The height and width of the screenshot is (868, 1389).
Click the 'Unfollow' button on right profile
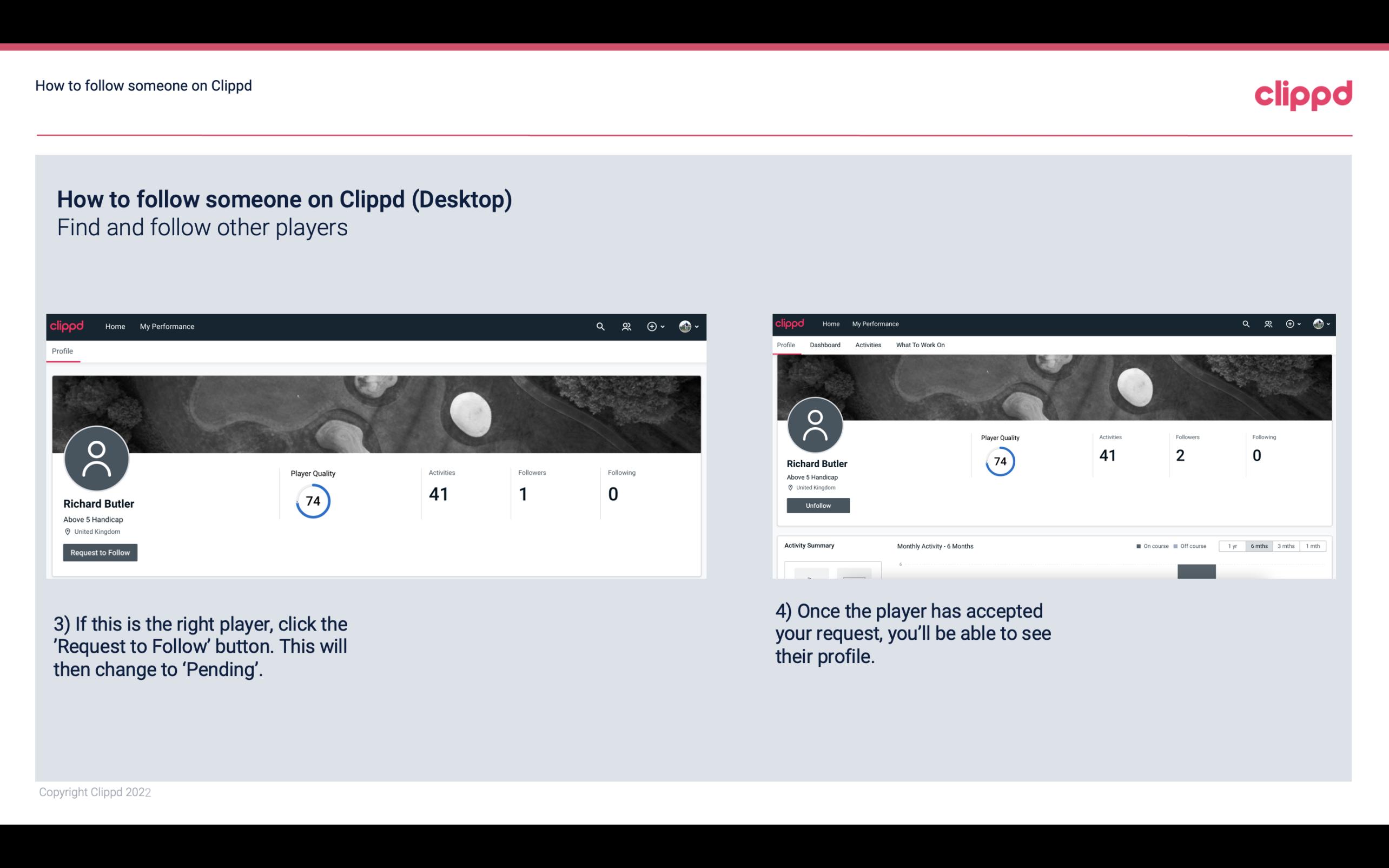click(x=818, y=505)
